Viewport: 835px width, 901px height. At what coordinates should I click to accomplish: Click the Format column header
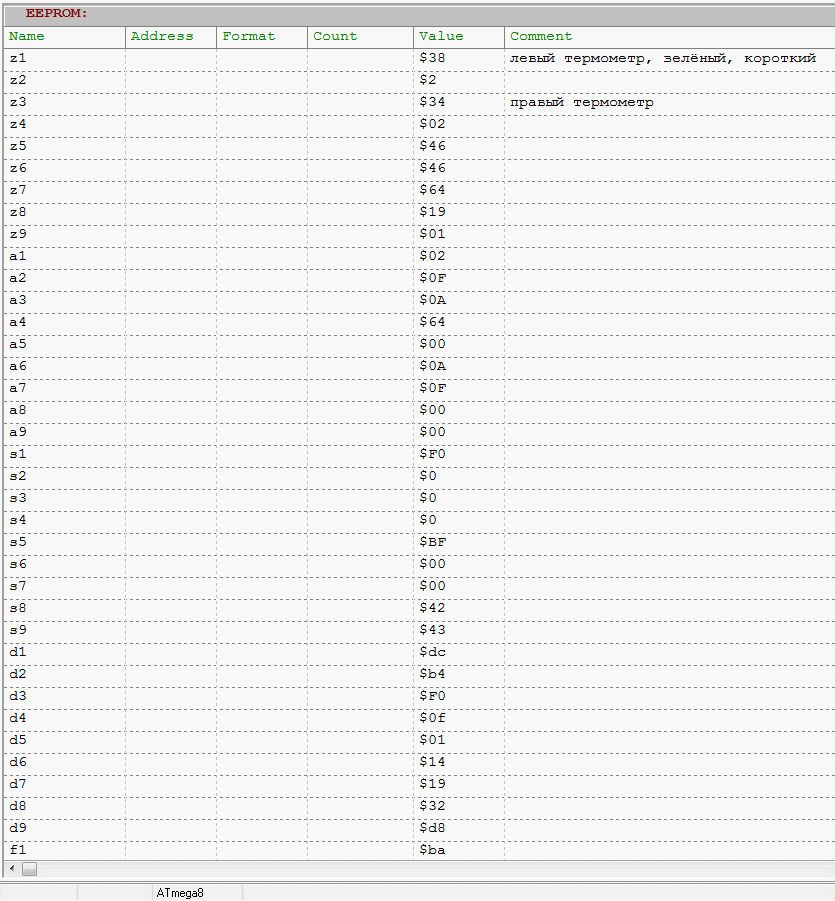click(249, 36)
